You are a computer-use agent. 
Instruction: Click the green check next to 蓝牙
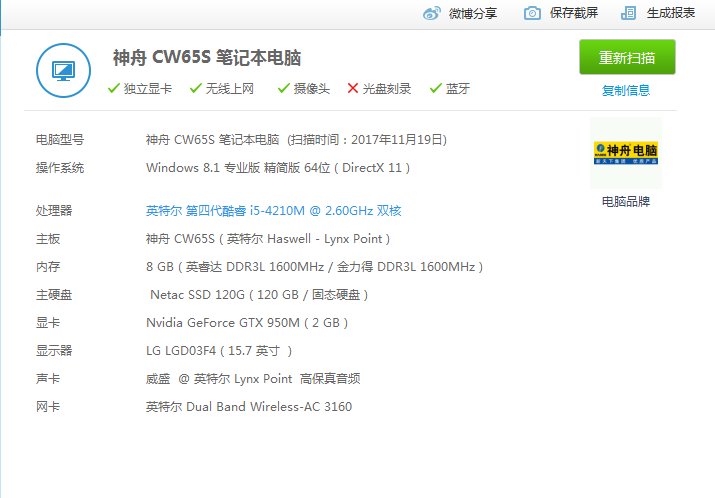(435, 88)
